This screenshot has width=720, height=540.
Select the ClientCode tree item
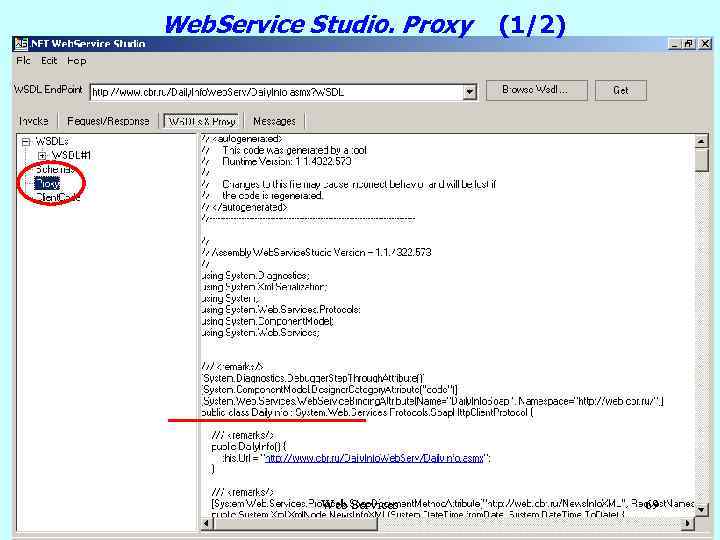click(x=57, y=197)
